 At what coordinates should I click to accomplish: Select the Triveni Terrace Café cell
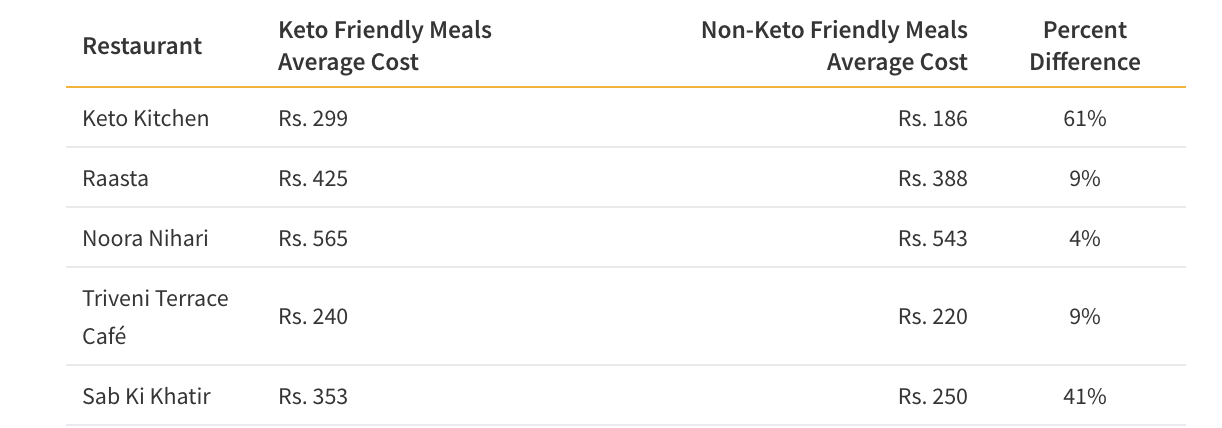click(155, 317)
